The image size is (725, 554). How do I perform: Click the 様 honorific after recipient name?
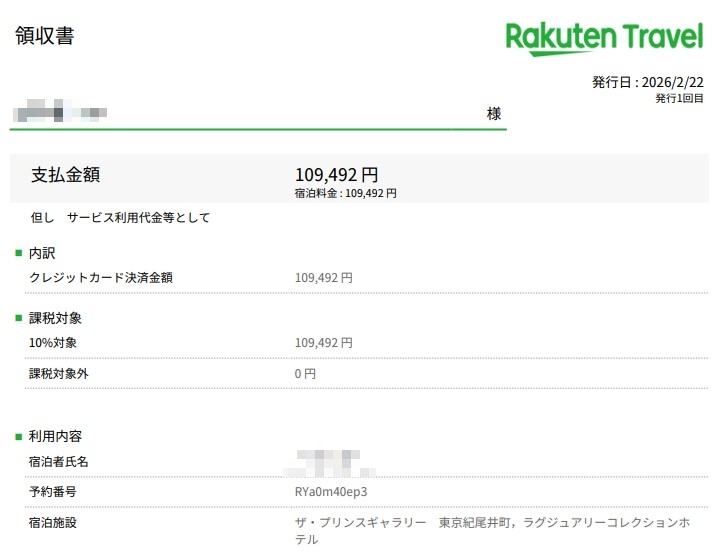(x=493, y=114)
